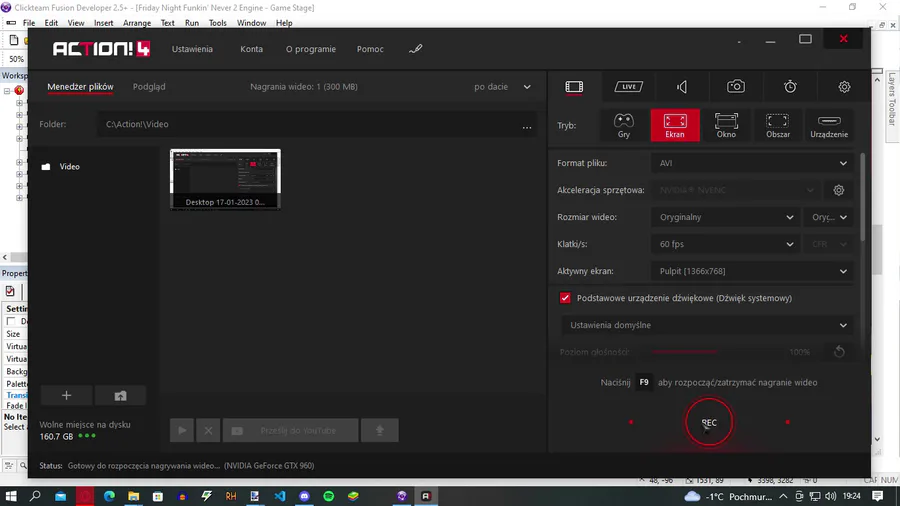Viewport: 900px width, 506px height.
Task: Open the Tools menu in Clickteam Fusion
Action: pyautogui.click(x=218, y=23)
